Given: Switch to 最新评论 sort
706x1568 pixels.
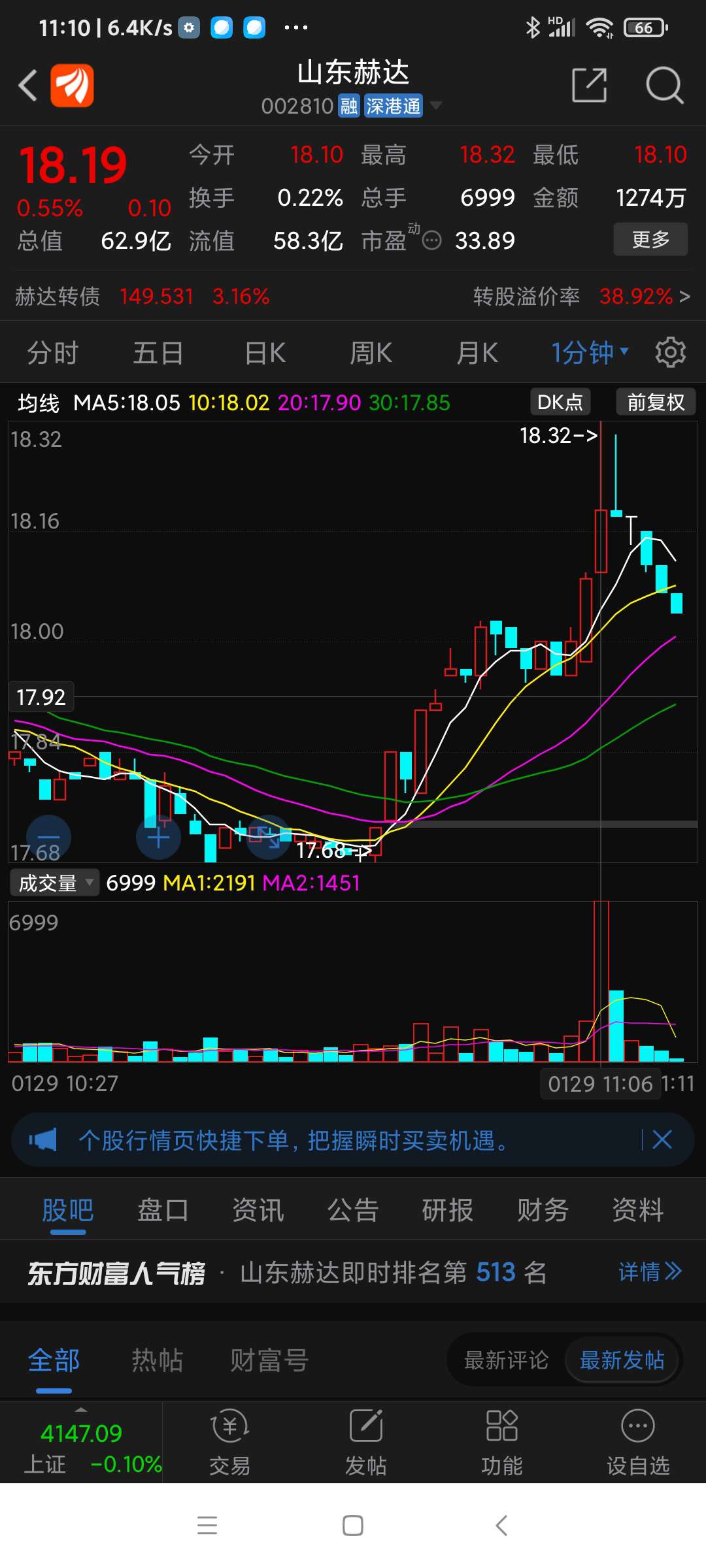Looking at the screenshot, I should [x=506, y=1360].
